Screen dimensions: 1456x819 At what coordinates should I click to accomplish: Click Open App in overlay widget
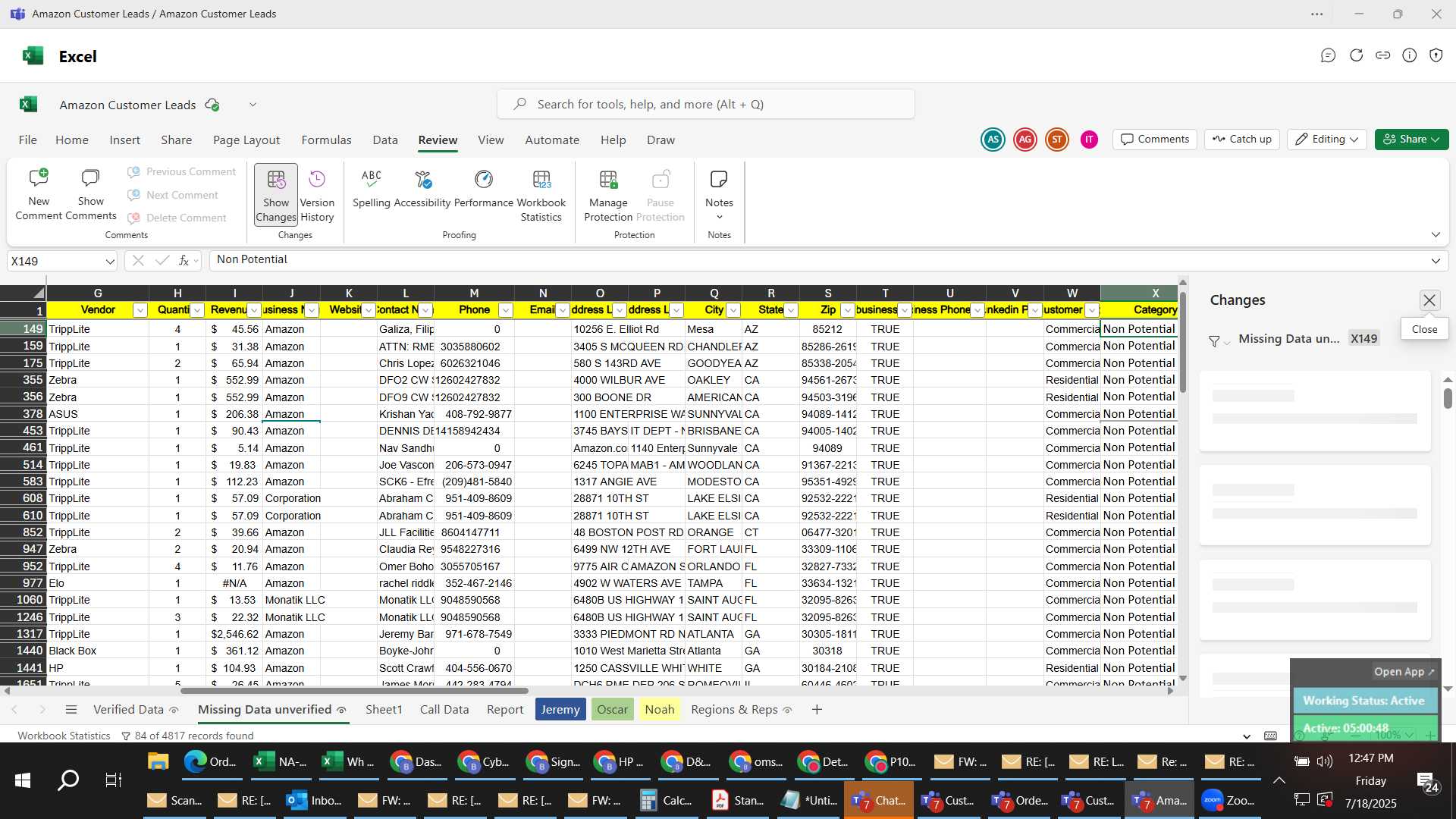pos(1404,672)
